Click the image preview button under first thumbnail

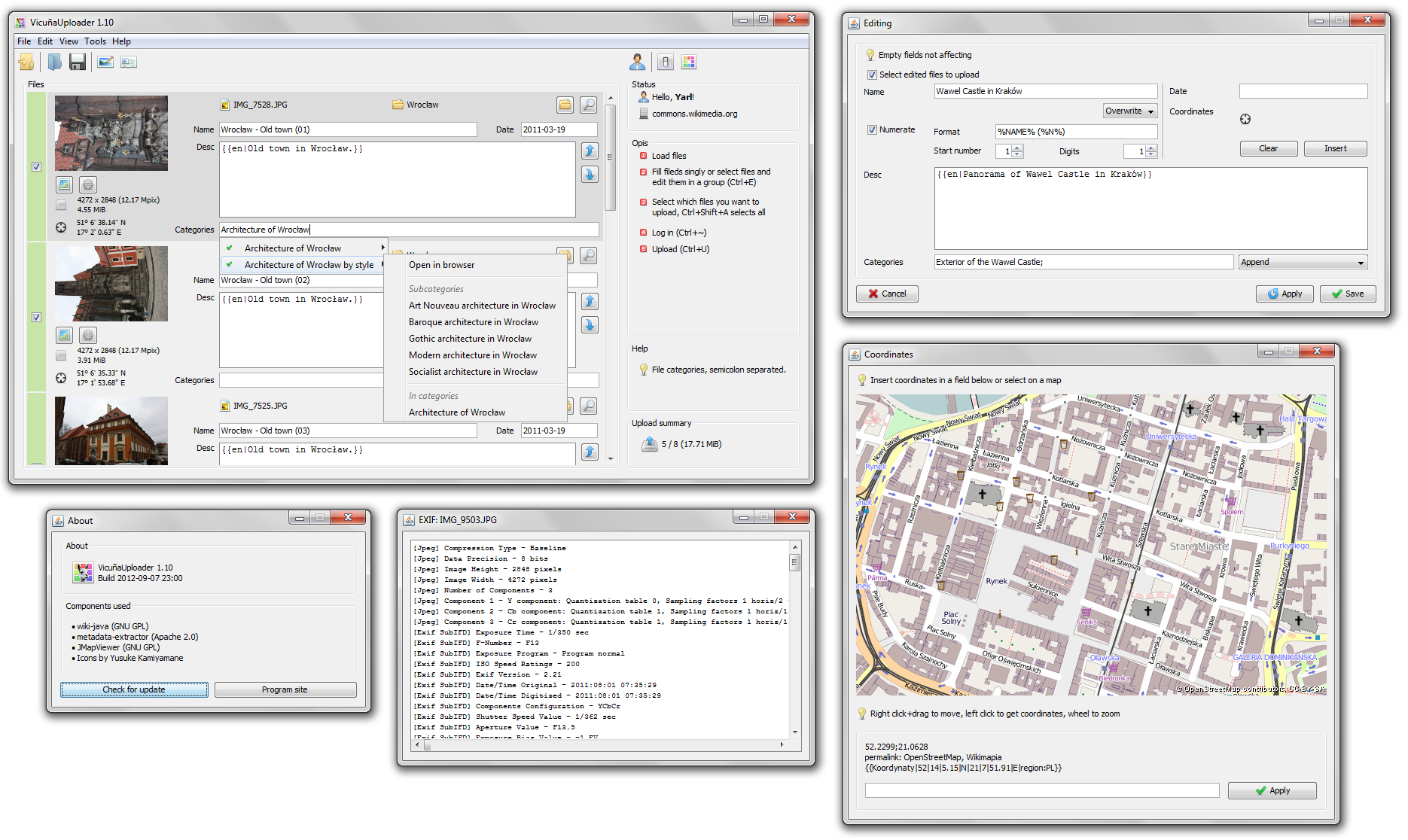(x=65, y=184)
